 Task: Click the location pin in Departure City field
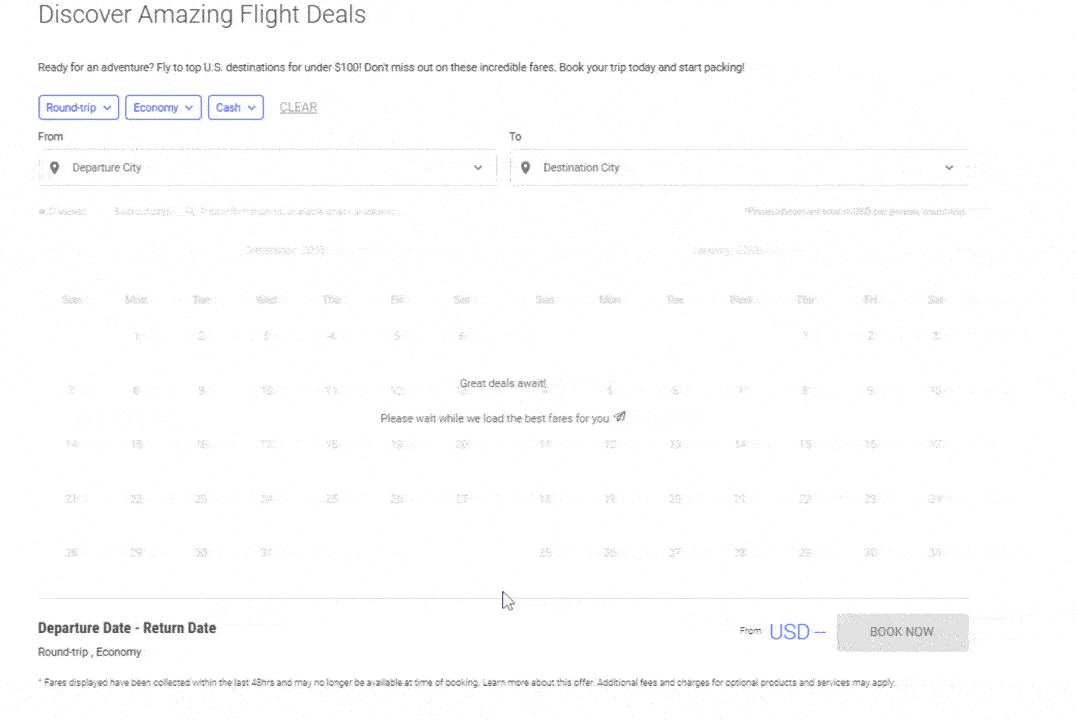click(x=54, y=167)
